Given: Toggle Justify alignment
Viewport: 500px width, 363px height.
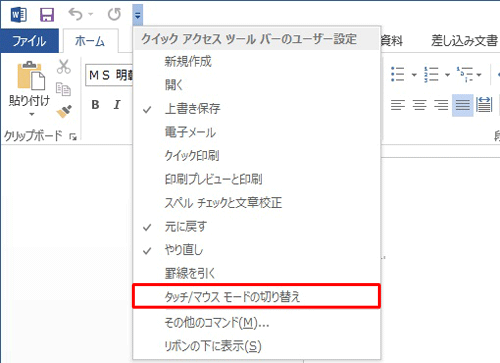Looking at the screenshot, I should (x=463, y=105).
